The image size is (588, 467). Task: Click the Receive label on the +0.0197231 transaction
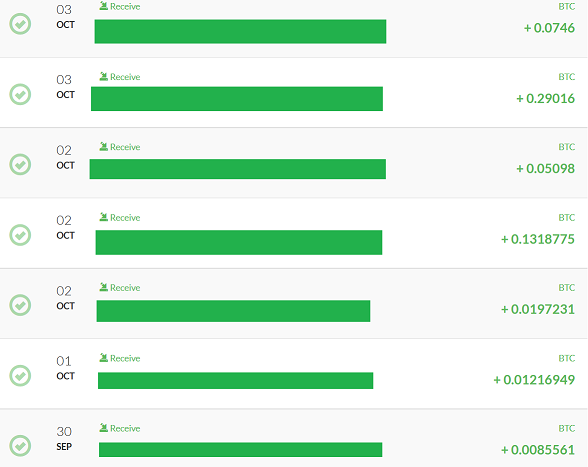point(125,288)
